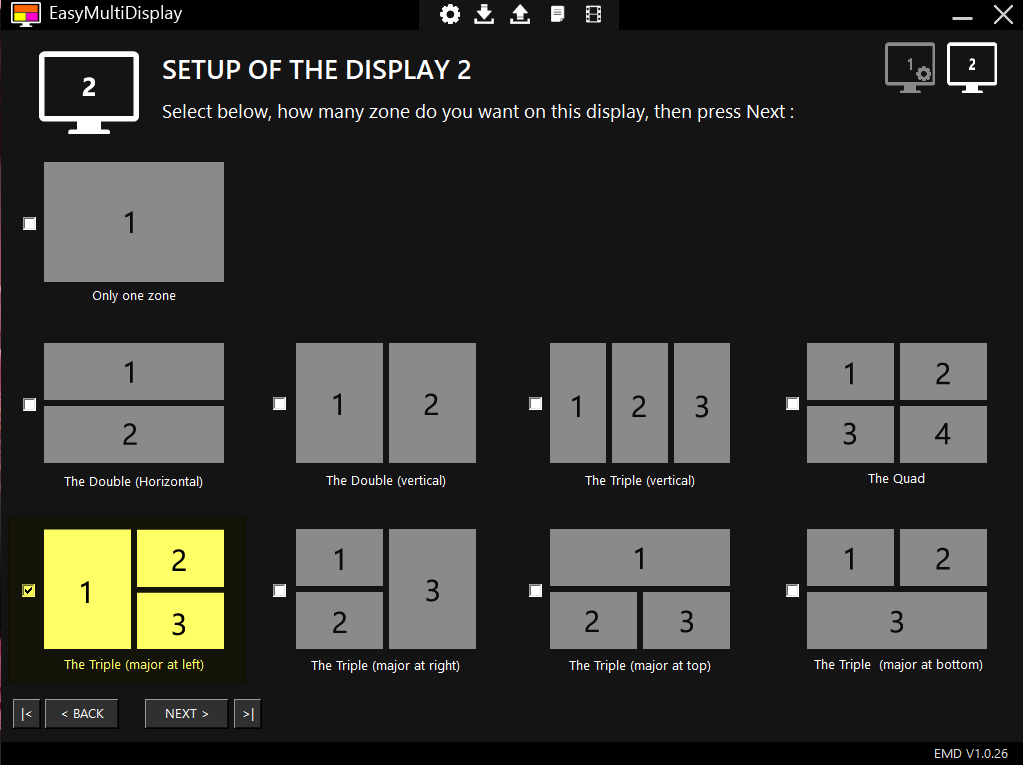
Task: Choose The Triple (vertical) layout thumbnail
Action: pos(640,403)
